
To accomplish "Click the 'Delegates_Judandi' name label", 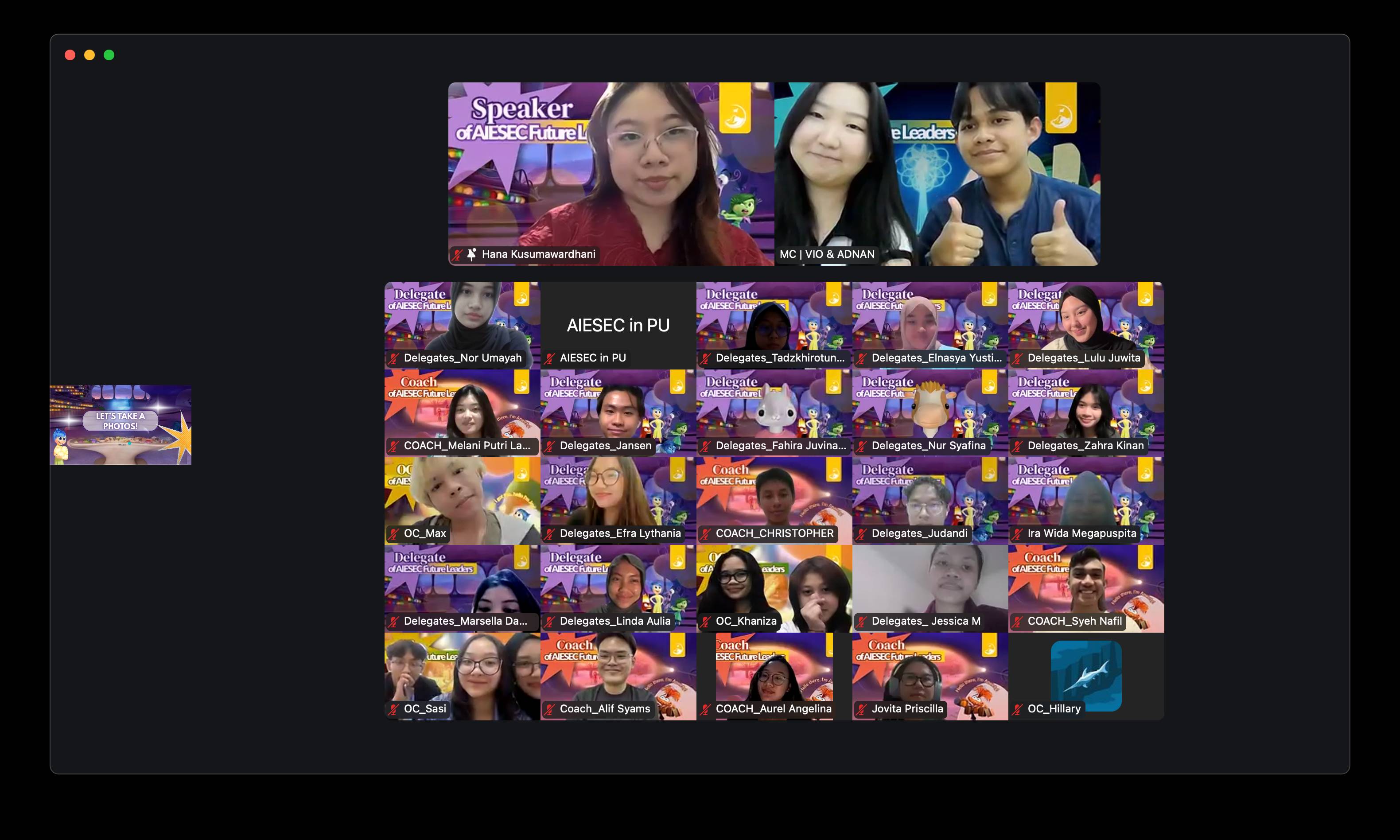I will click(x=920, y=533).
